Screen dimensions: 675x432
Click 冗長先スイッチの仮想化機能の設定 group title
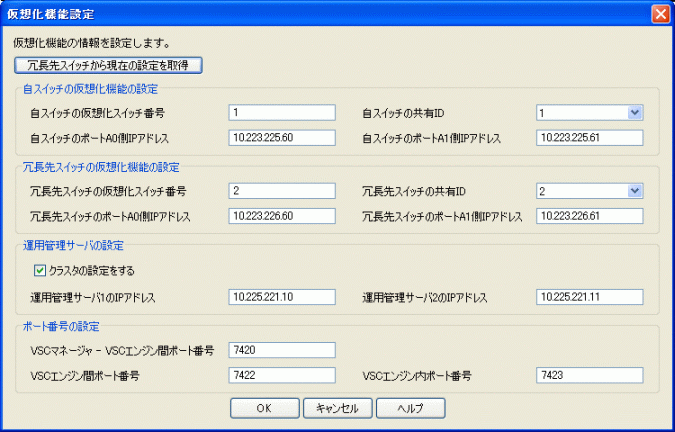[101, 167]
